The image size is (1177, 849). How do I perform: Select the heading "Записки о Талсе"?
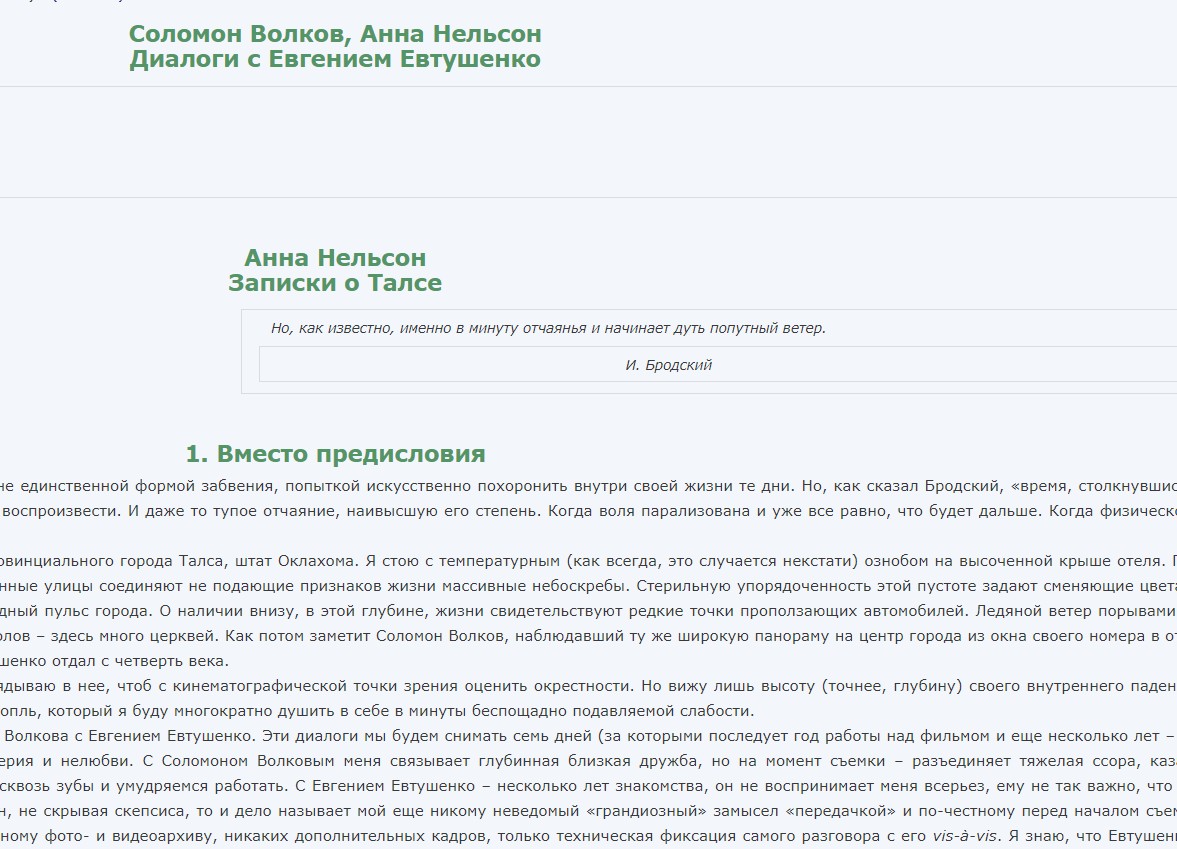335,283
